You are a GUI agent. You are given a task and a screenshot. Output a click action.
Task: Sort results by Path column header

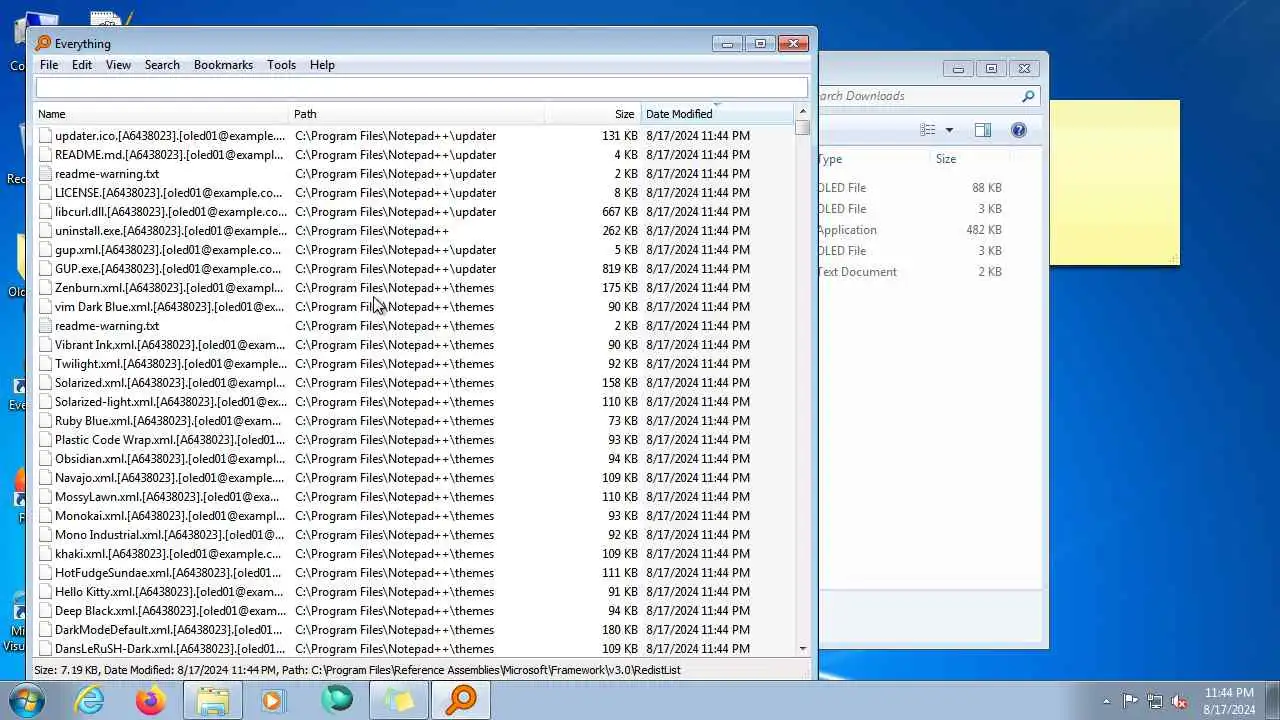[416, 114]
